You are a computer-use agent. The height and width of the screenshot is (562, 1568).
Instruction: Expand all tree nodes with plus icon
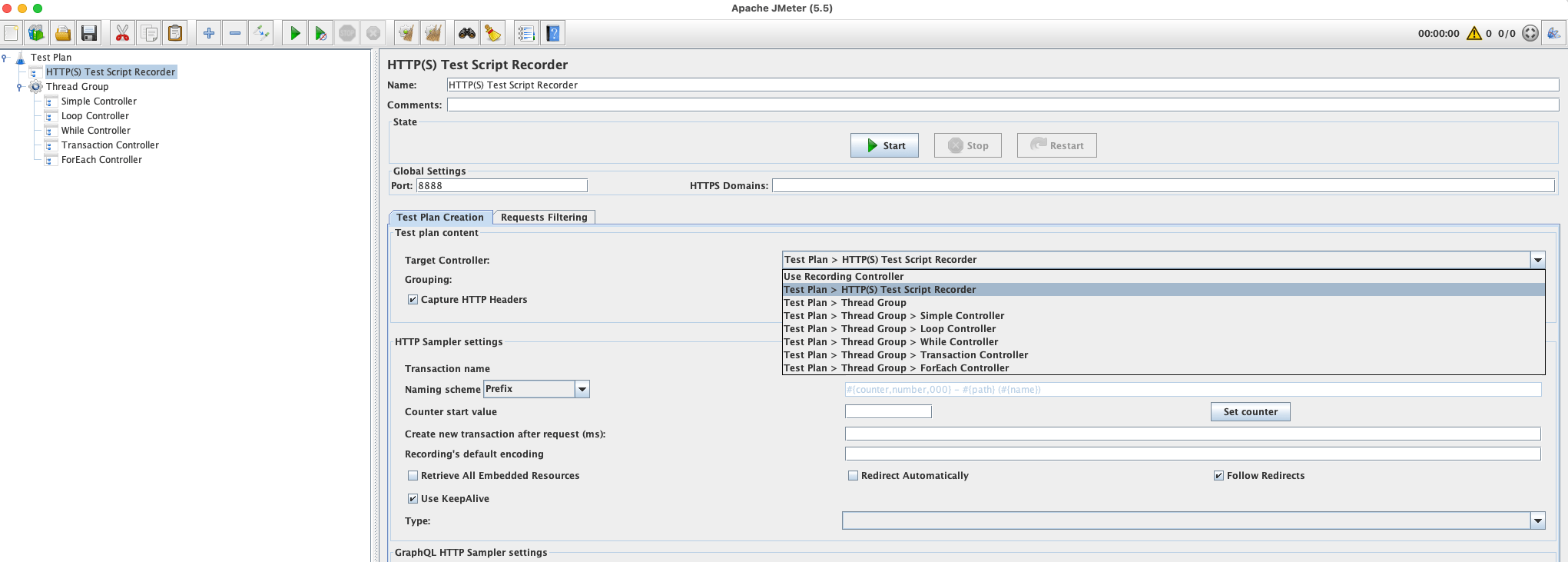pos(208,33)
